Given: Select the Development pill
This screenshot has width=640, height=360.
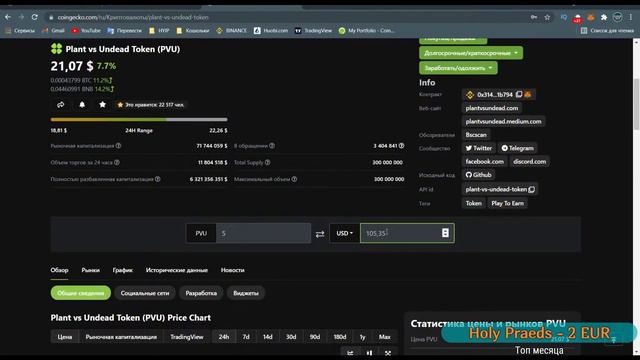Looking at the screenshot, I should pyautogui.click(x=201, y=293).
